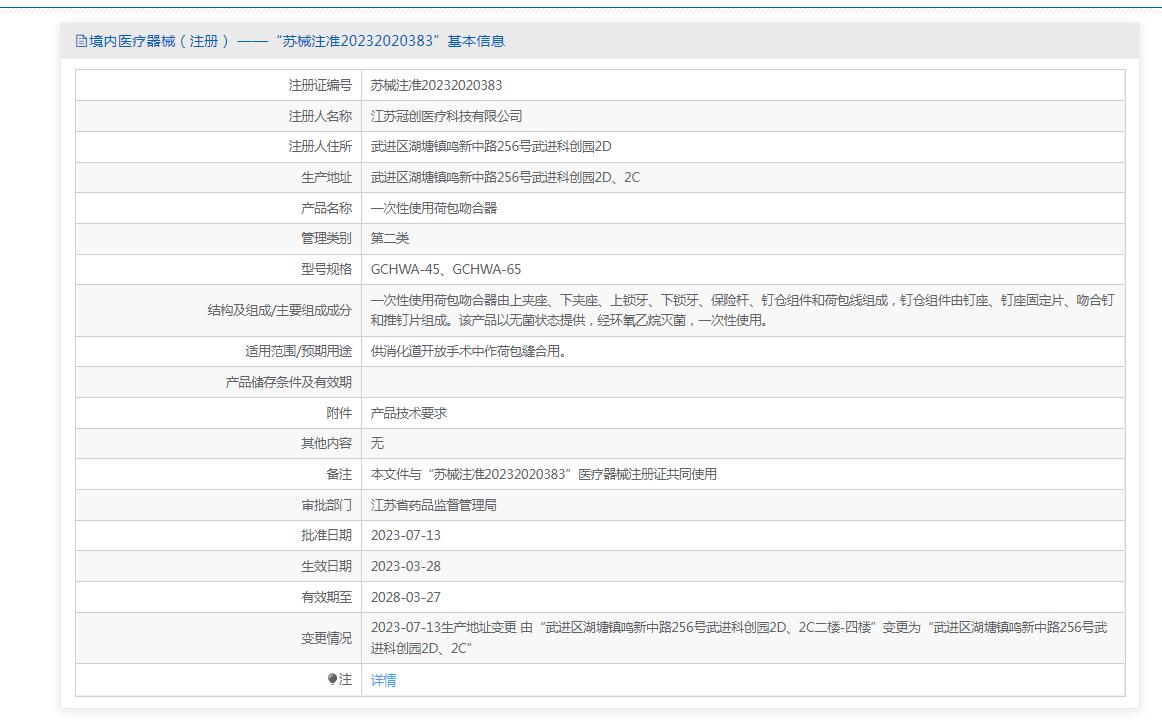Select product name 一次性使用荷包吻合器
This screenshot has width=1162, height=724.
pyautogui.click(x=433, y=208)
